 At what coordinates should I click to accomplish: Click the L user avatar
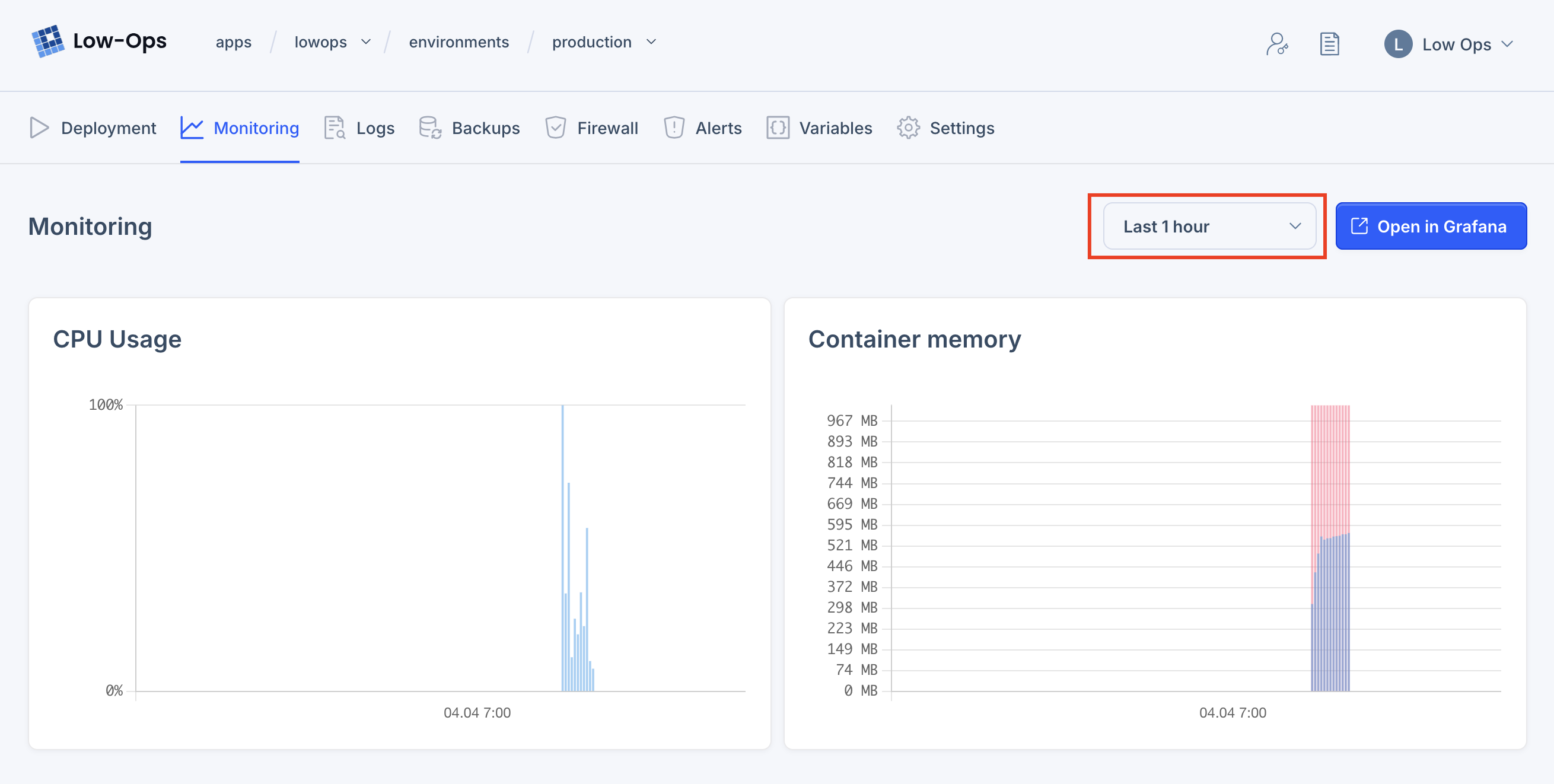[x=1398, y=44]
